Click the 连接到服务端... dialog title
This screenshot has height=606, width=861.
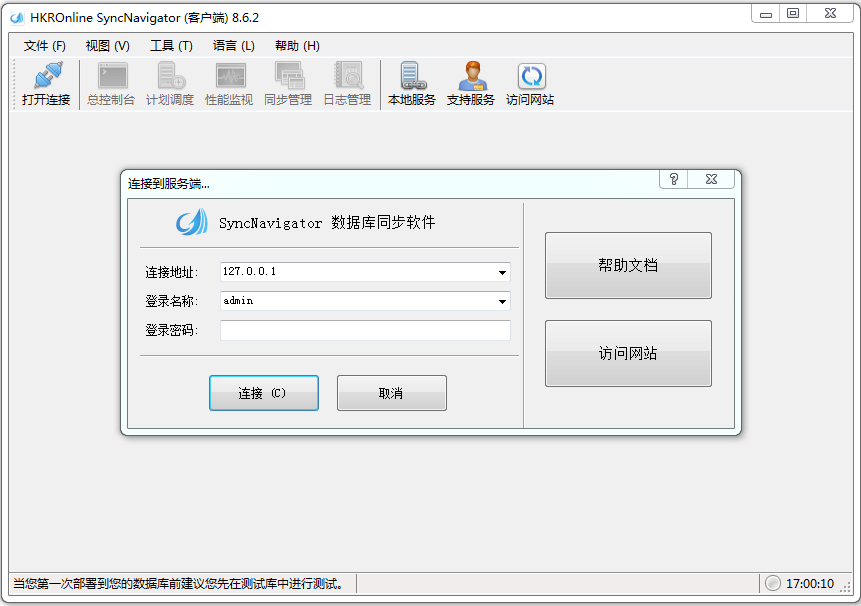169,184
